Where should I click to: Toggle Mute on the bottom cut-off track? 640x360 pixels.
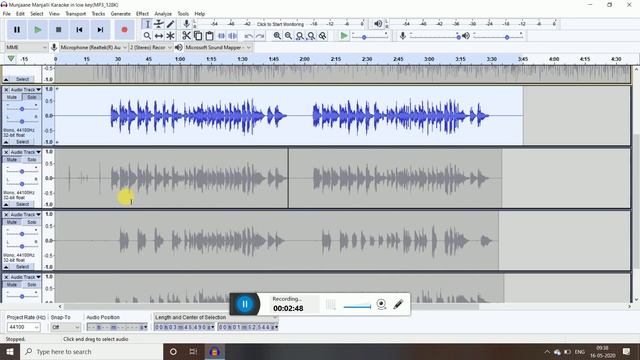(12, 284)
